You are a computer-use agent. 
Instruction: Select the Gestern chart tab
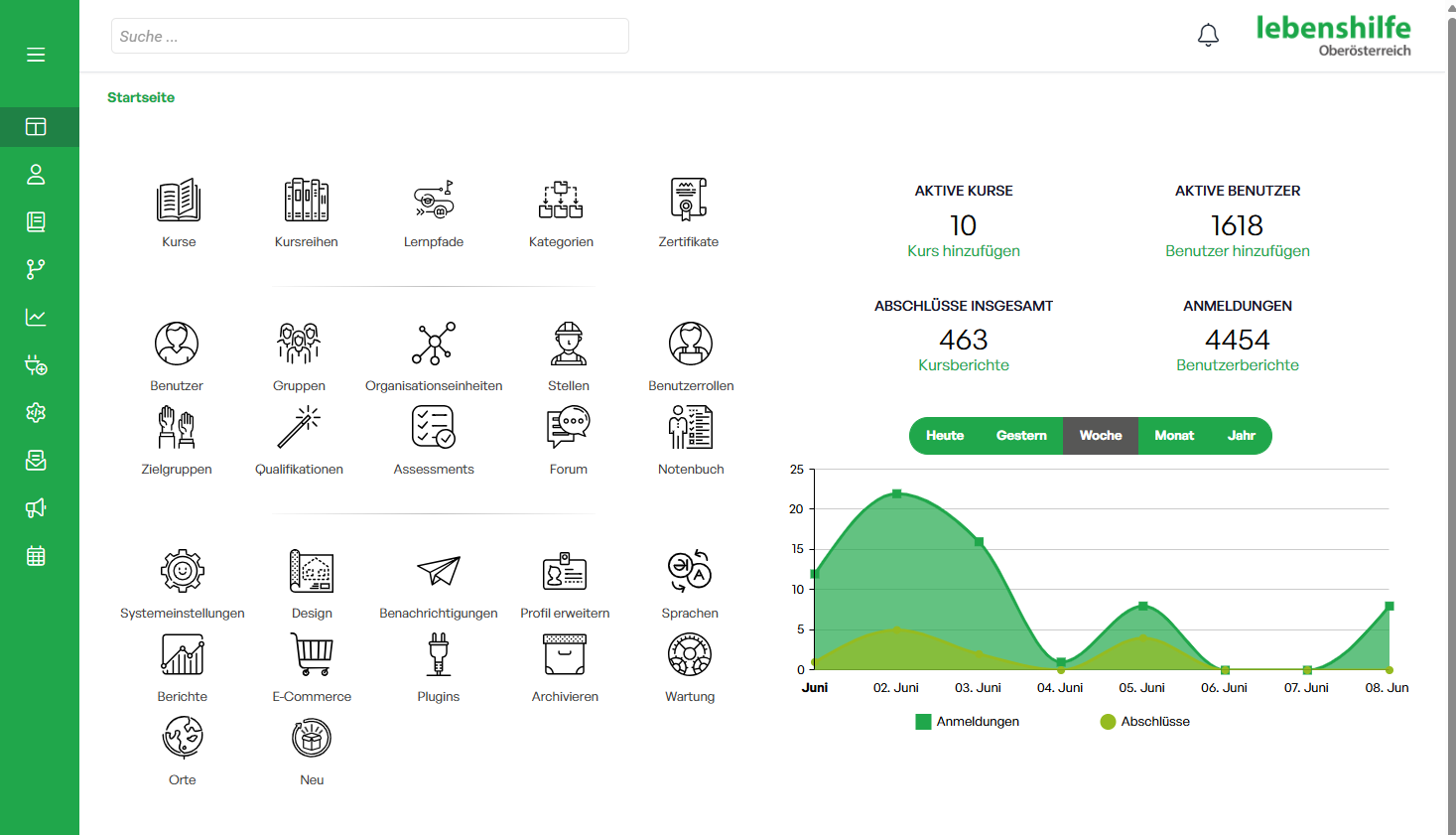[1021, 436]
